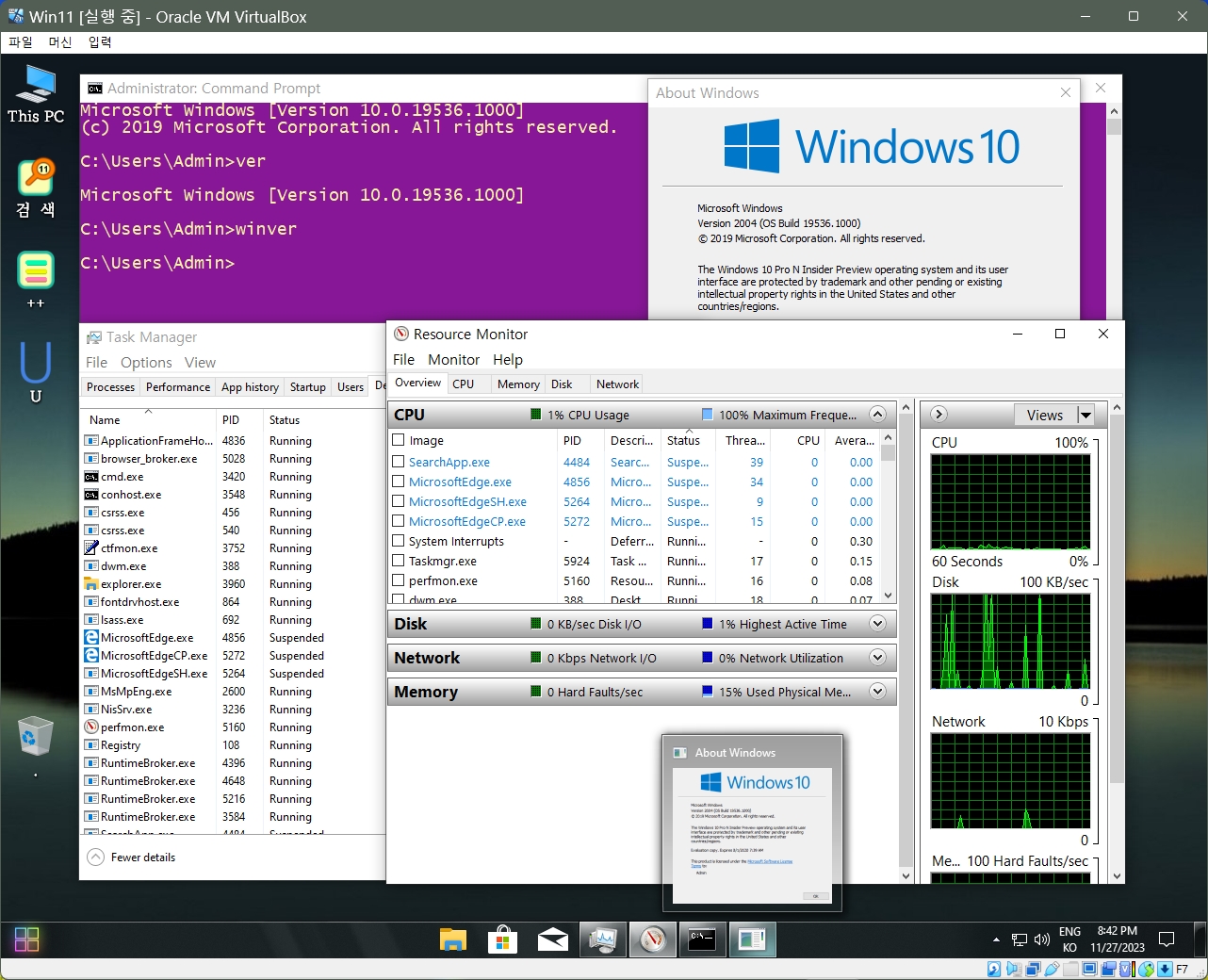Select the explorer.exe icon in Task Manager
This screenshot has width=1208, height=980.
[91, 584]
